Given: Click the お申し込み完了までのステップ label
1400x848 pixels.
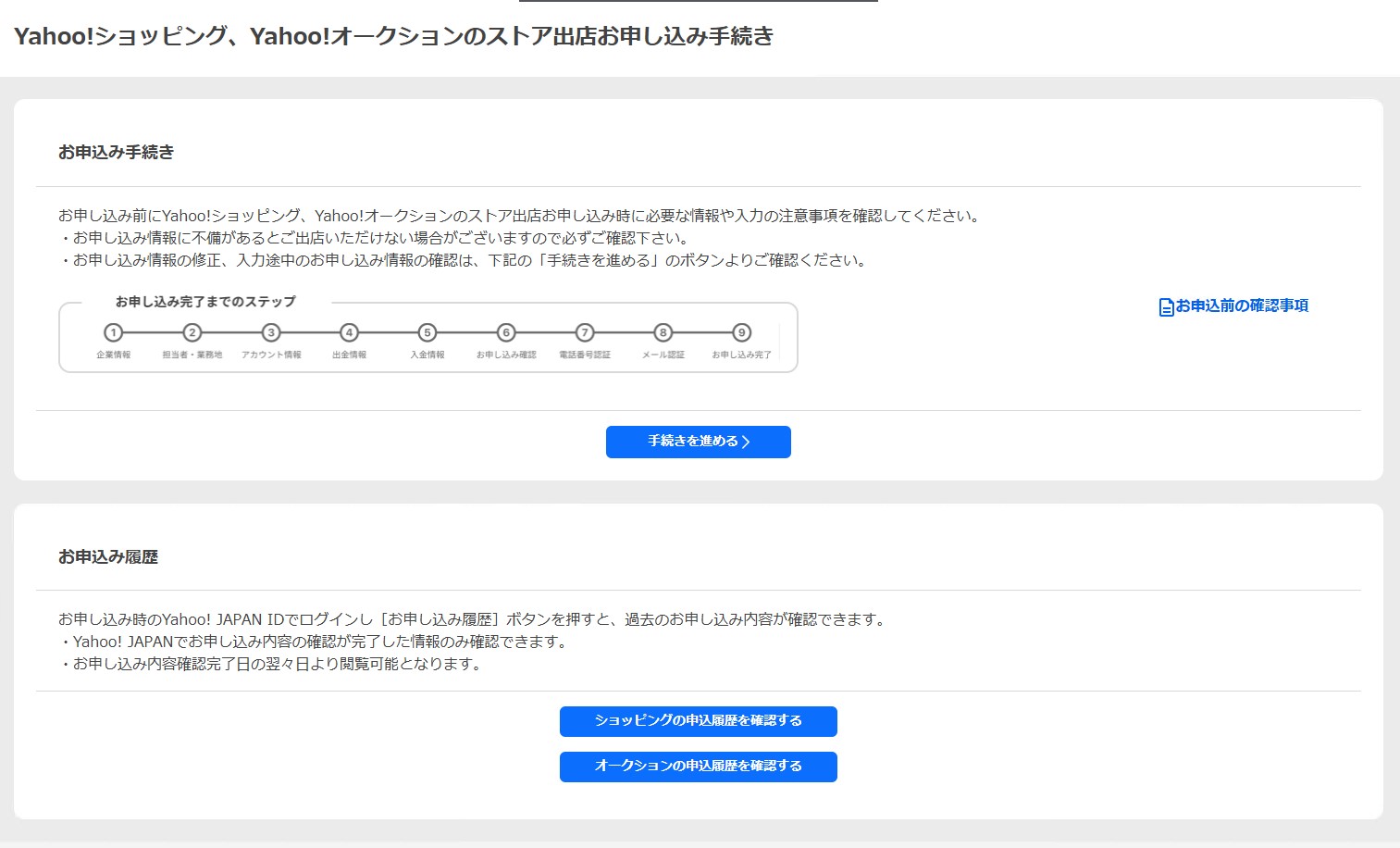Looking at the screenshot, I should tap(205, 302).
